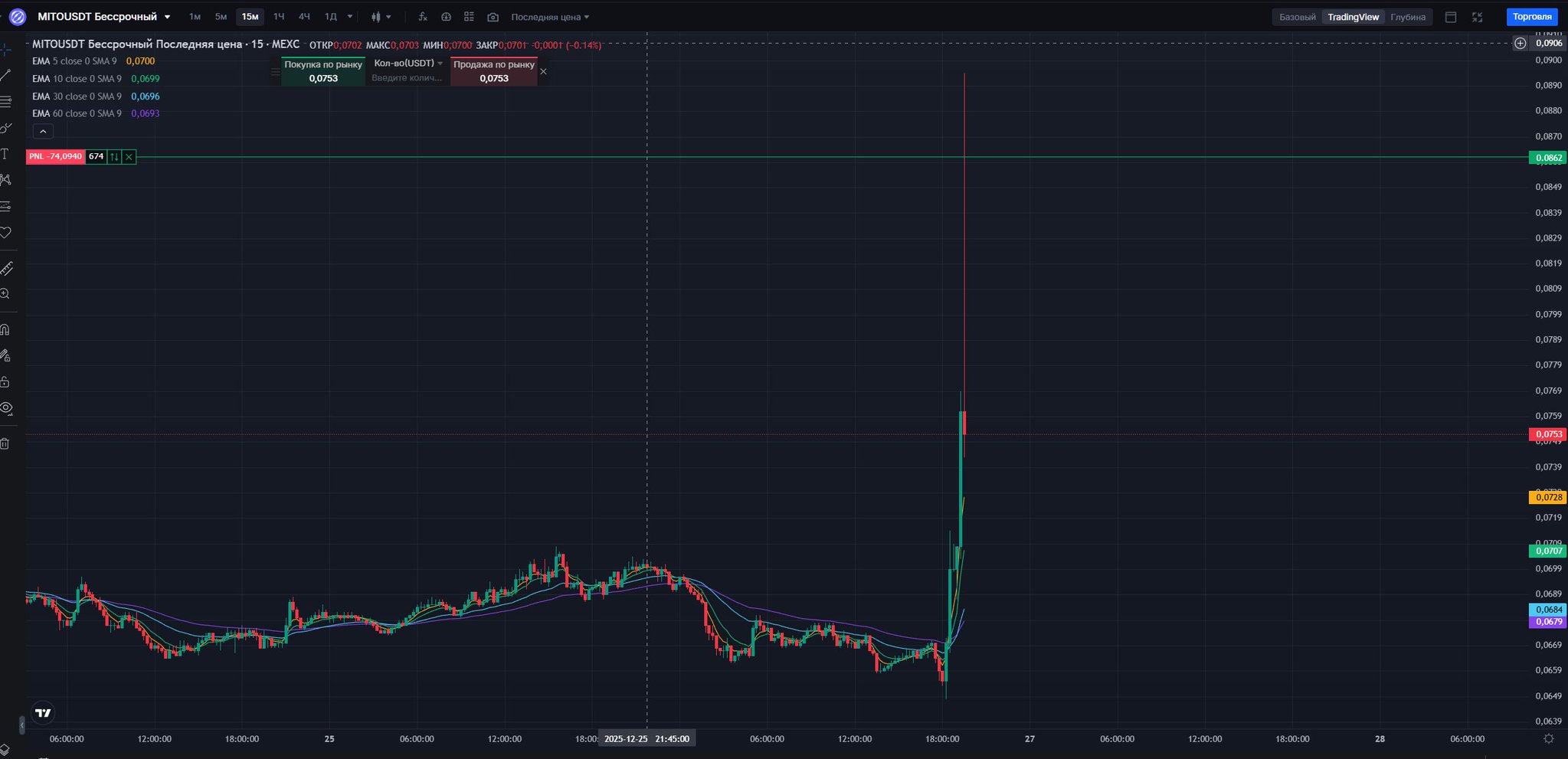Click the EMA 60 indicator legend
The image size is (1568, 759).
96,113
